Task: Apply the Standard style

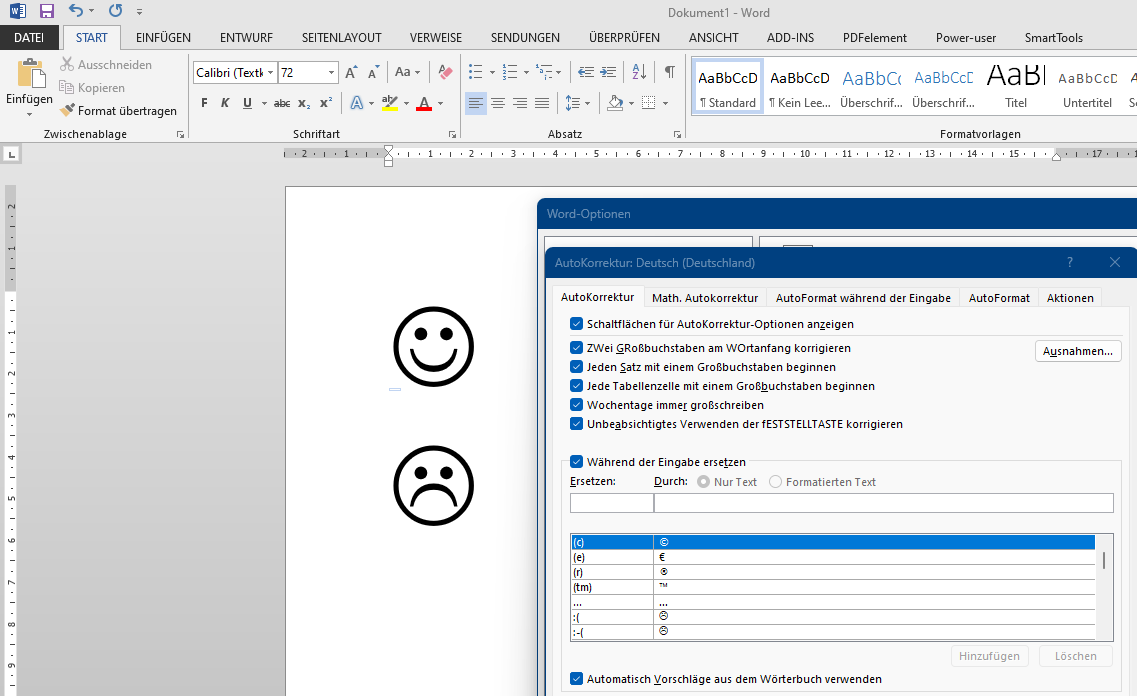Action: [727, 85]
